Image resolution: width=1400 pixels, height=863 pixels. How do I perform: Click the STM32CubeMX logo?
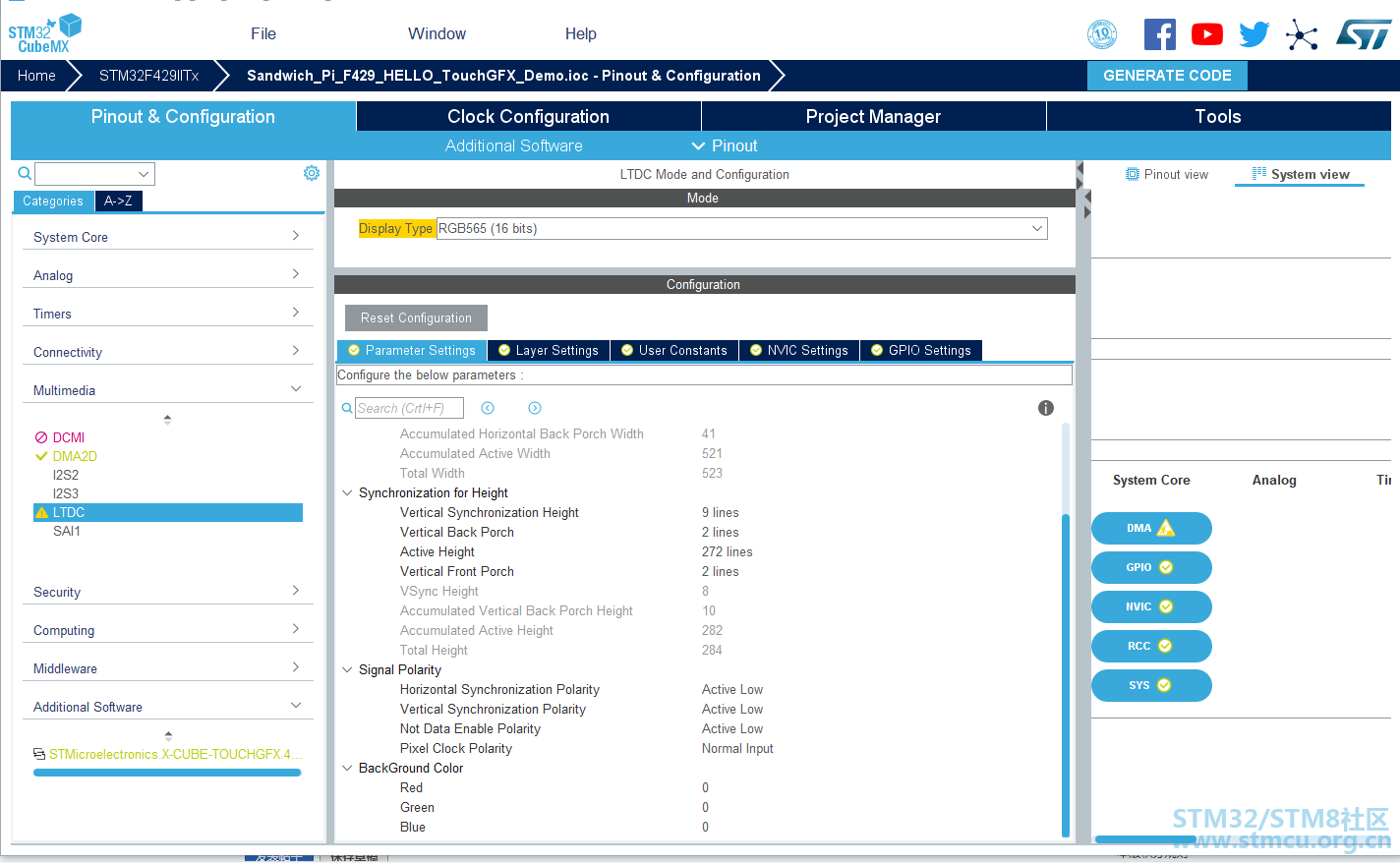click(x=45, y=33)
